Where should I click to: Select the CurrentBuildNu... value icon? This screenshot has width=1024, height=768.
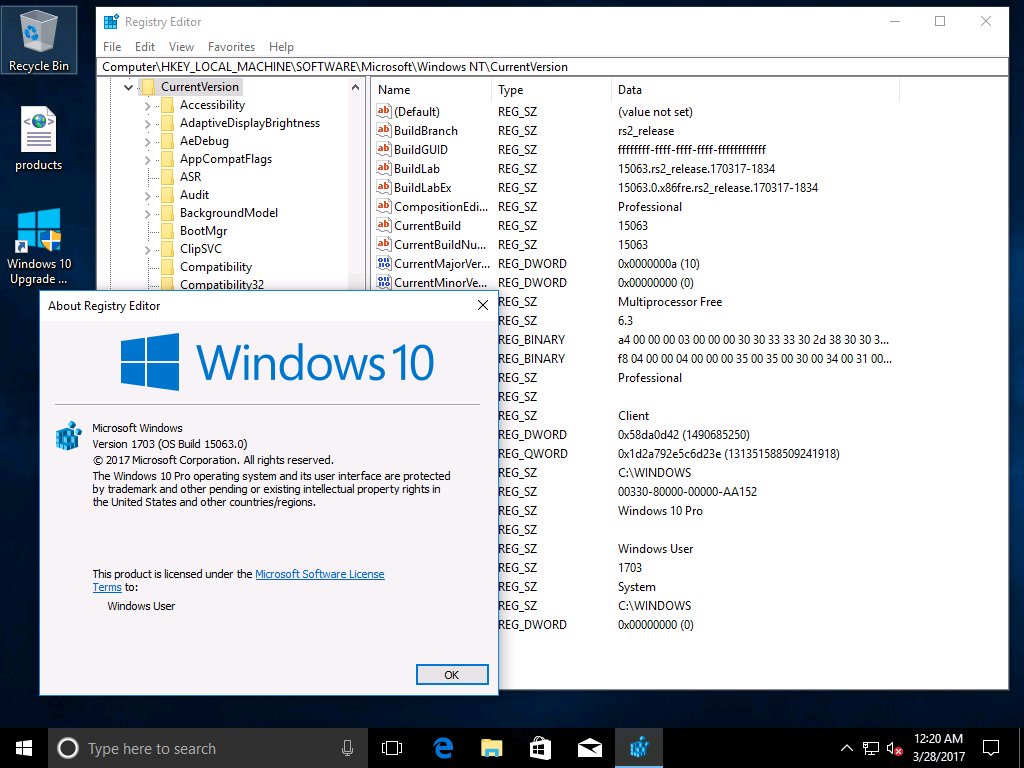tap(384, 244)
